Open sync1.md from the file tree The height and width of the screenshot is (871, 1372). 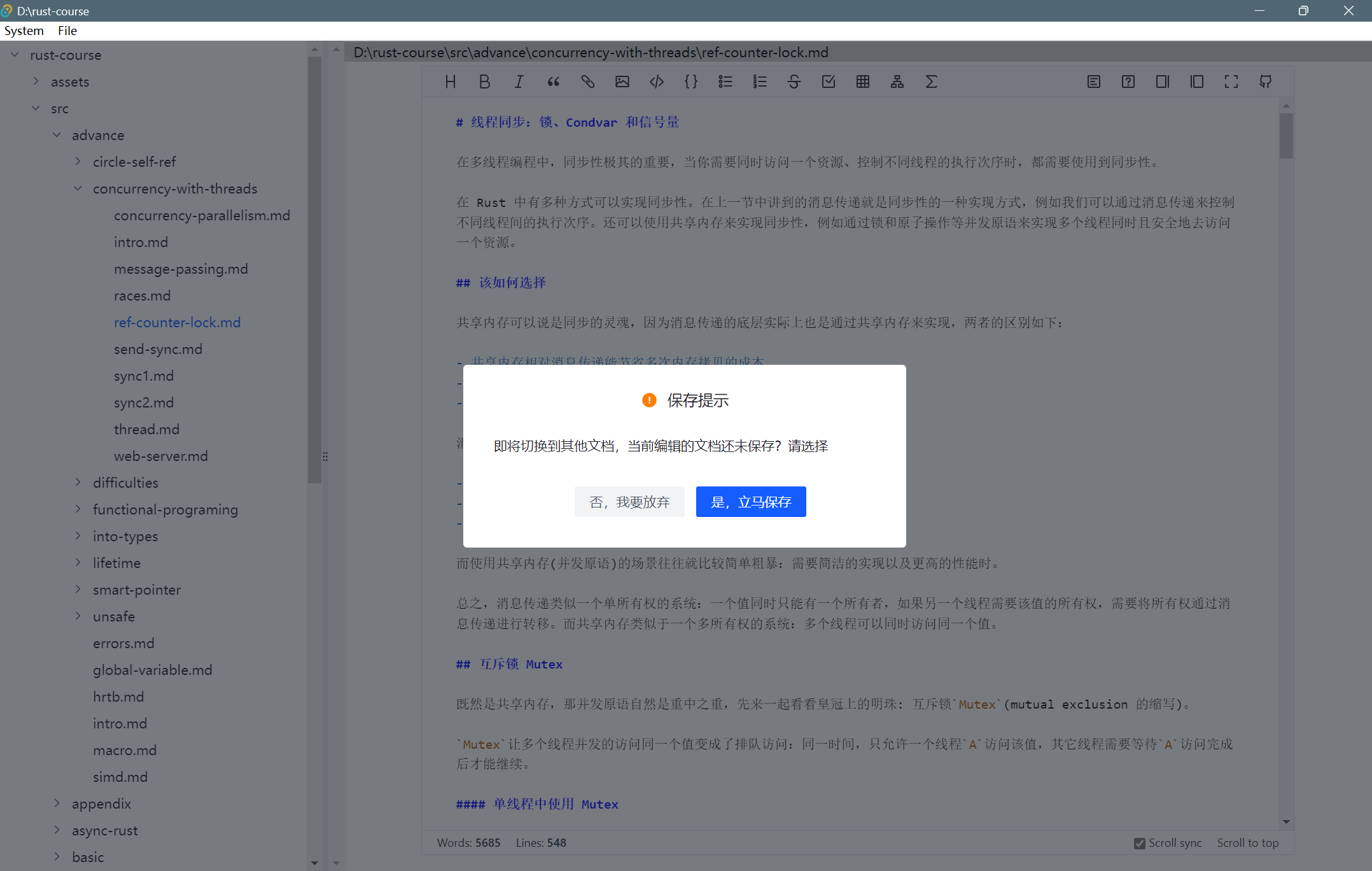tap(144, 376)
